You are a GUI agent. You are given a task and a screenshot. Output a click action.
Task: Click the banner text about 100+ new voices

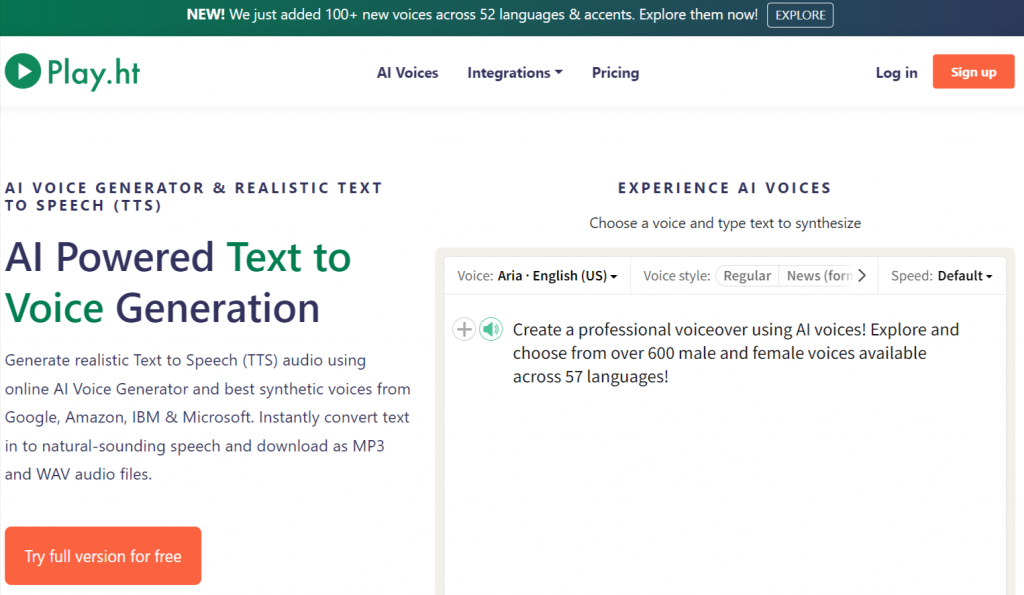point(472,15)
